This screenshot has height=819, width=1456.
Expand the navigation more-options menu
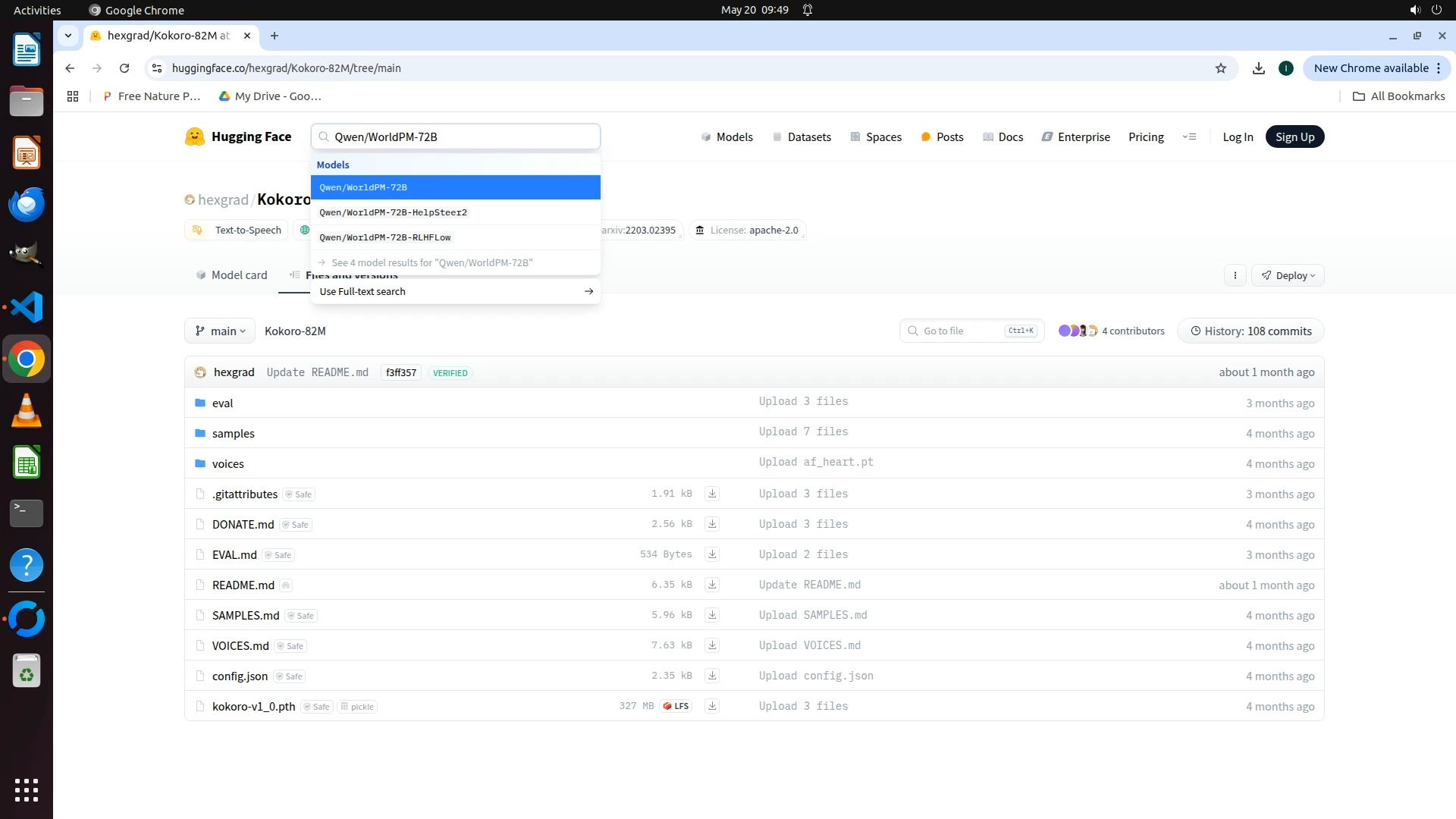coord(1189,137)
